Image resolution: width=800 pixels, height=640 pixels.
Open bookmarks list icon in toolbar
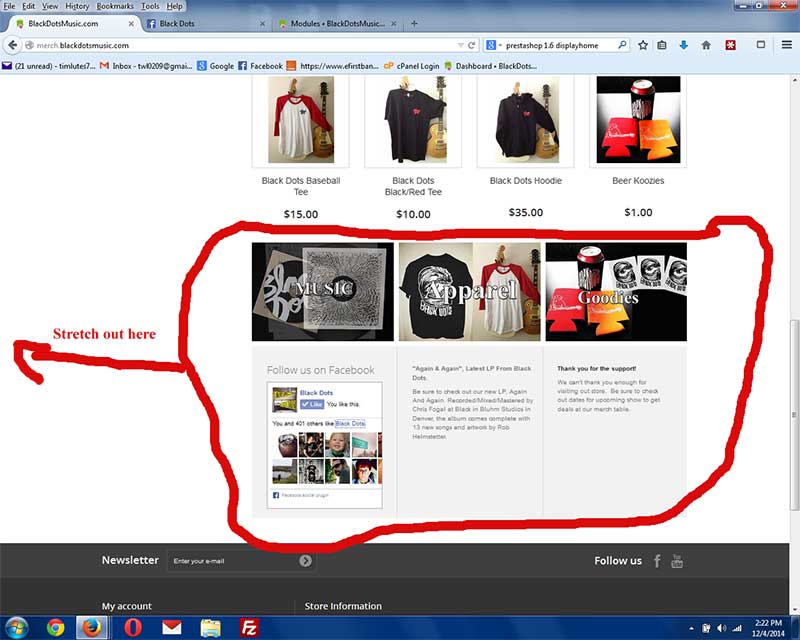tap(662, 45)
